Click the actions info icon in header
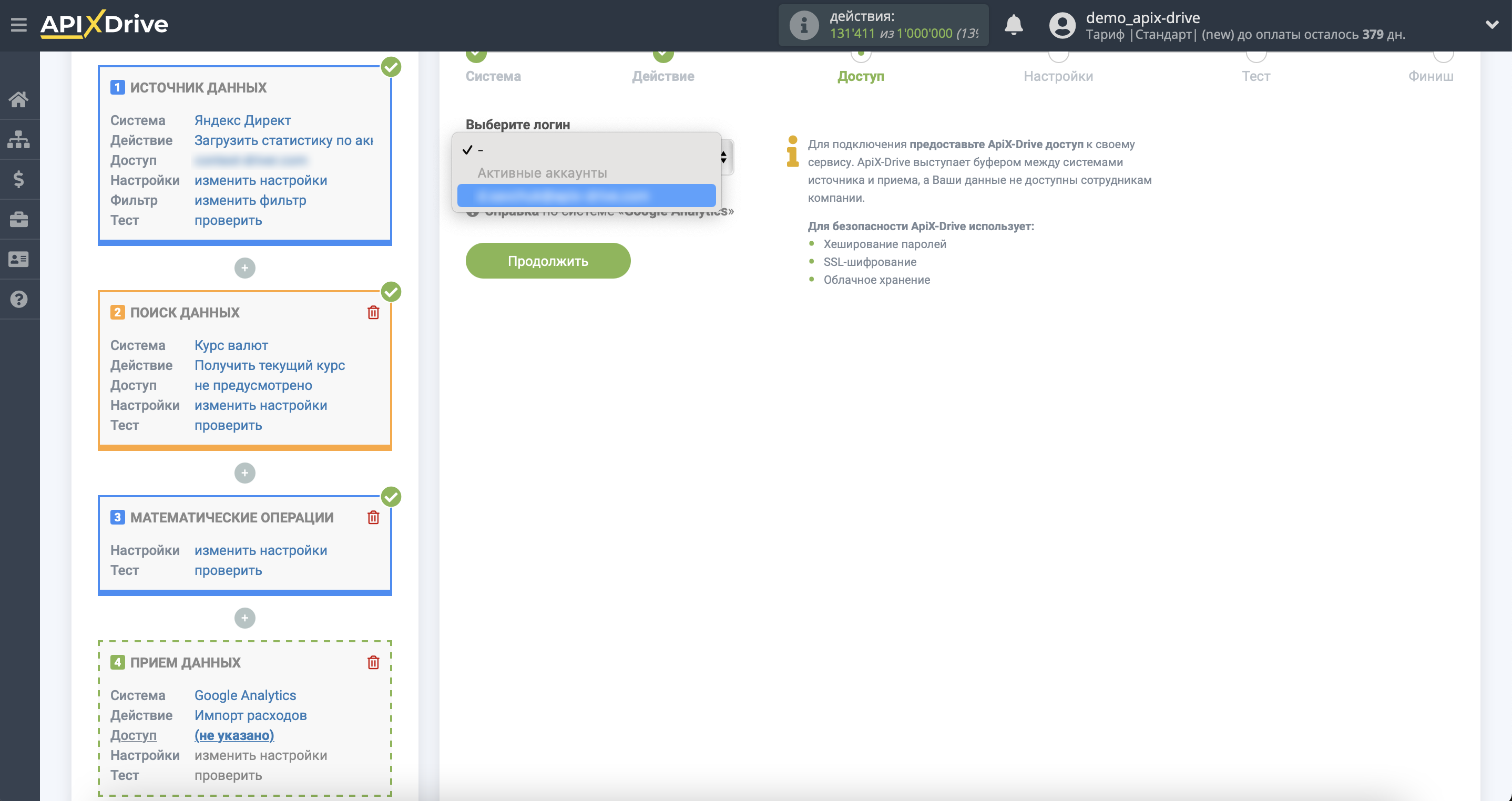 click(x=803, y=25)
